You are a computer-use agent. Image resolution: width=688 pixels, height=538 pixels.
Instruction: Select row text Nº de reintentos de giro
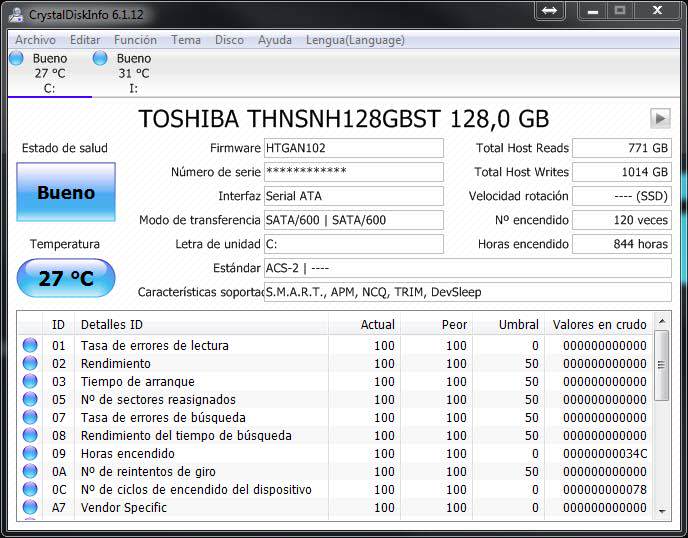(x=148, y=471)
